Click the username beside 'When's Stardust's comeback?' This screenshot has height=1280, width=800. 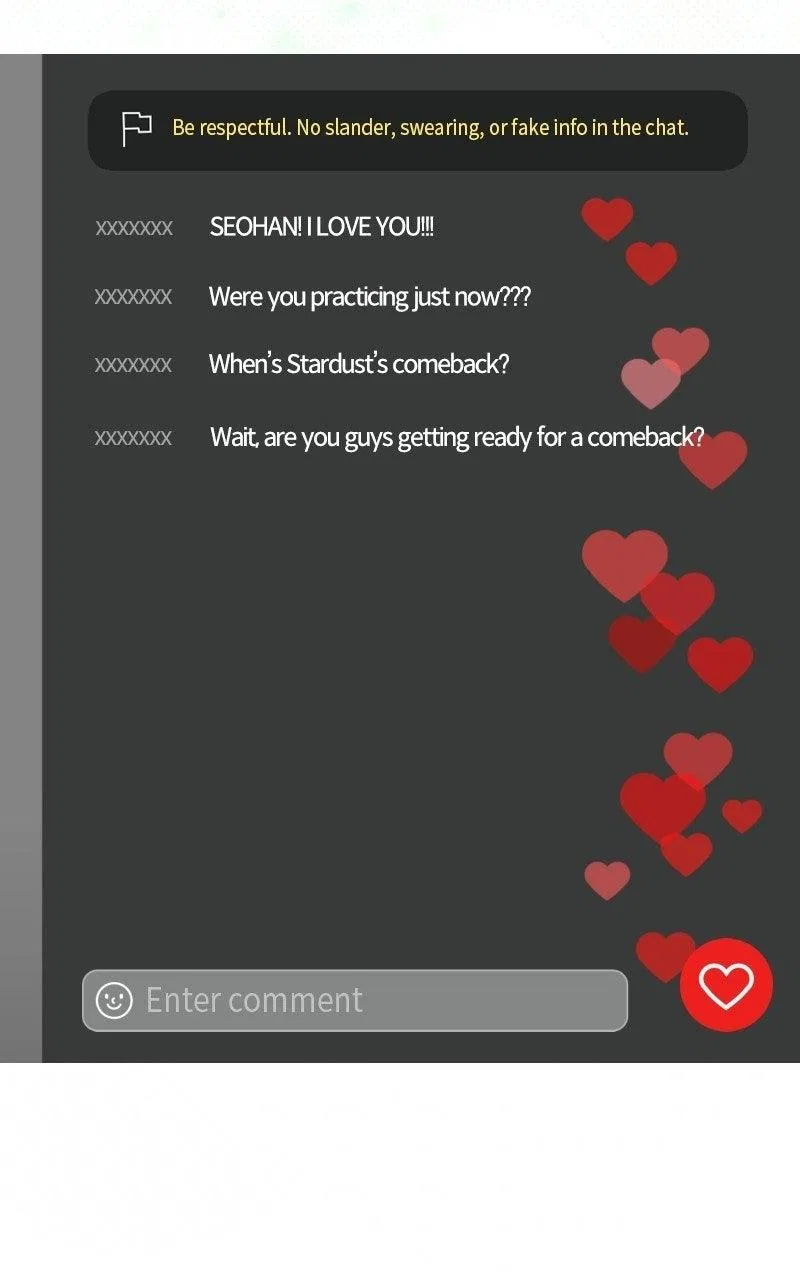click(x=133, y=365)
